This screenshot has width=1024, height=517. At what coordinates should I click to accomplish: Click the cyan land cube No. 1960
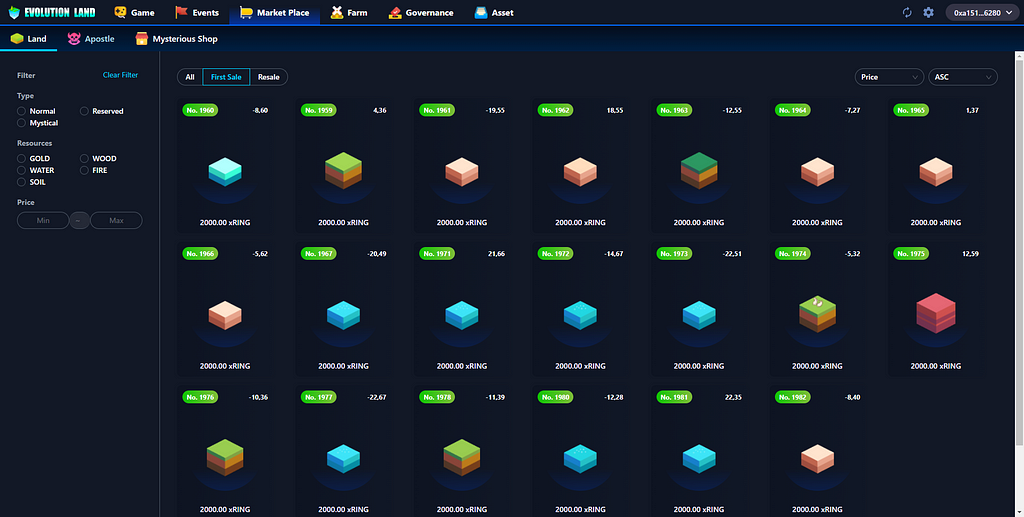coord(225,172)
